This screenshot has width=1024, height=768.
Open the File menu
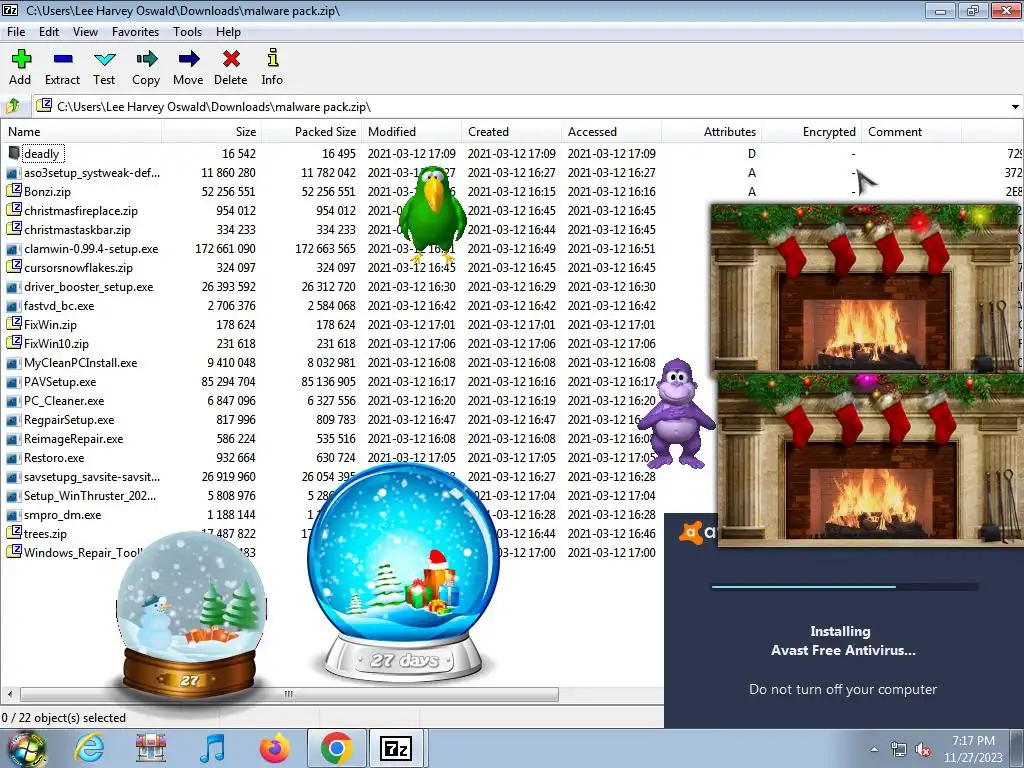pyautogui.click(x=16, y=31)
